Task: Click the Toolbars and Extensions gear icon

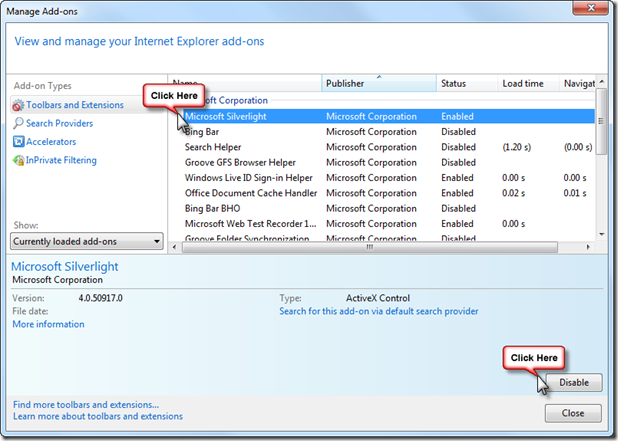Action: (x=18, y=105)
